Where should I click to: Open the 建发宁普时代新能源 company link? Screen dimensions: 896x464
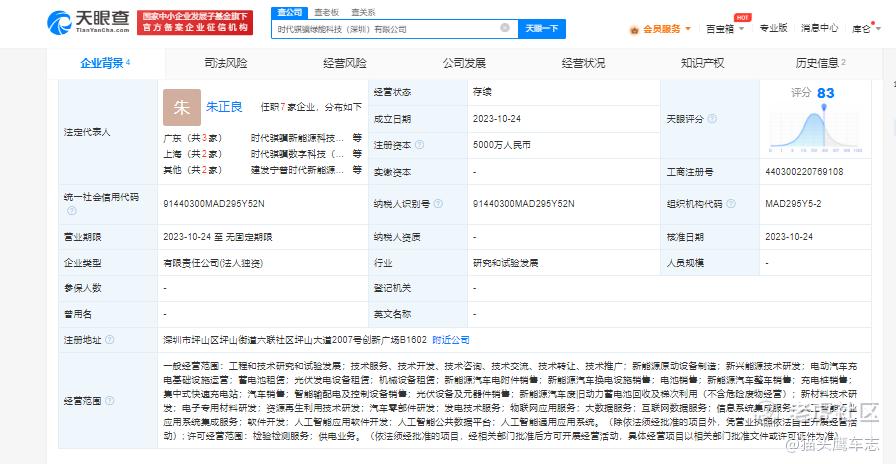pos(297,170)
